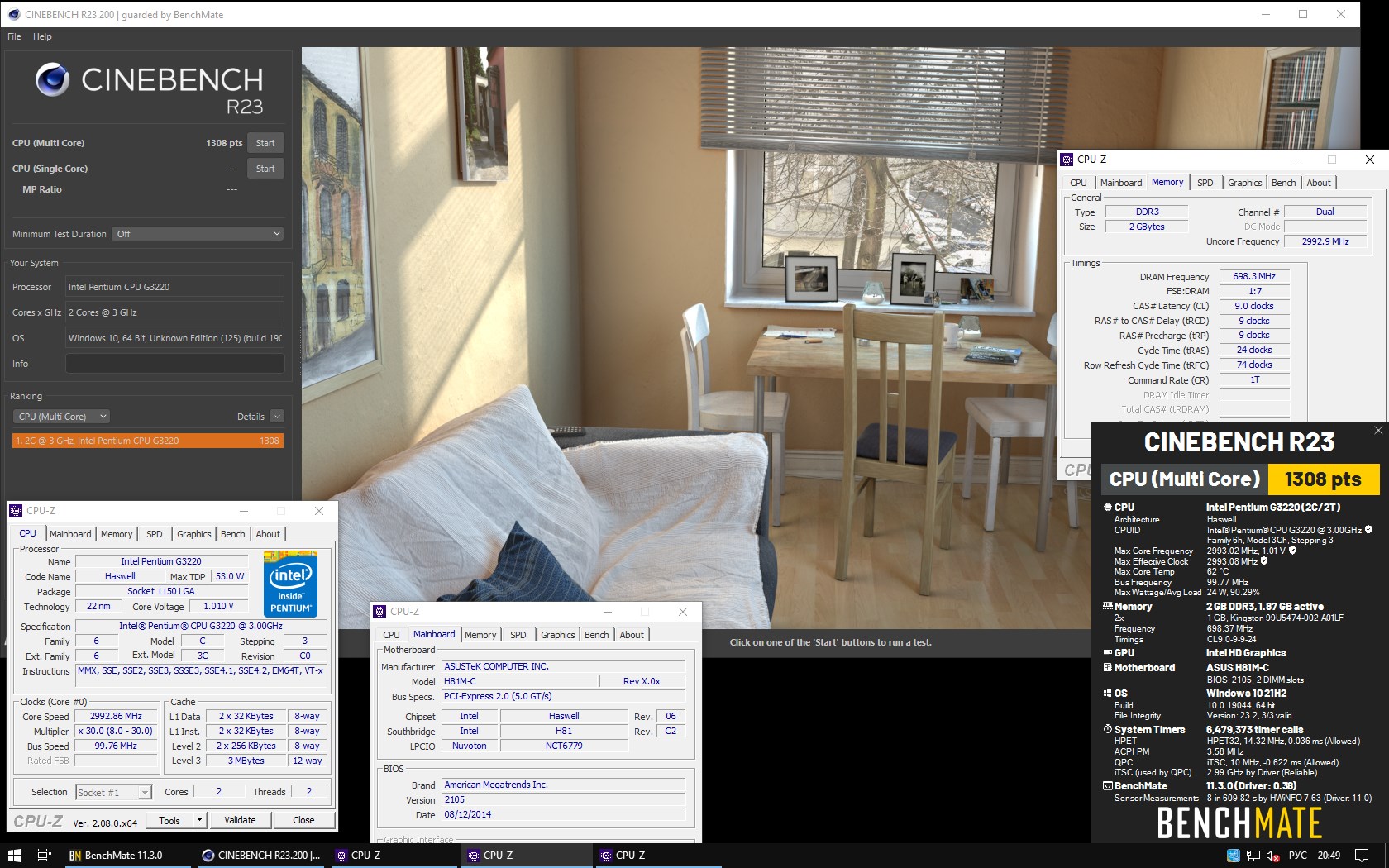Click the Multiplier value x 30.0
1389x868 pixels.
pyautogui.click(x=116, y=731)
